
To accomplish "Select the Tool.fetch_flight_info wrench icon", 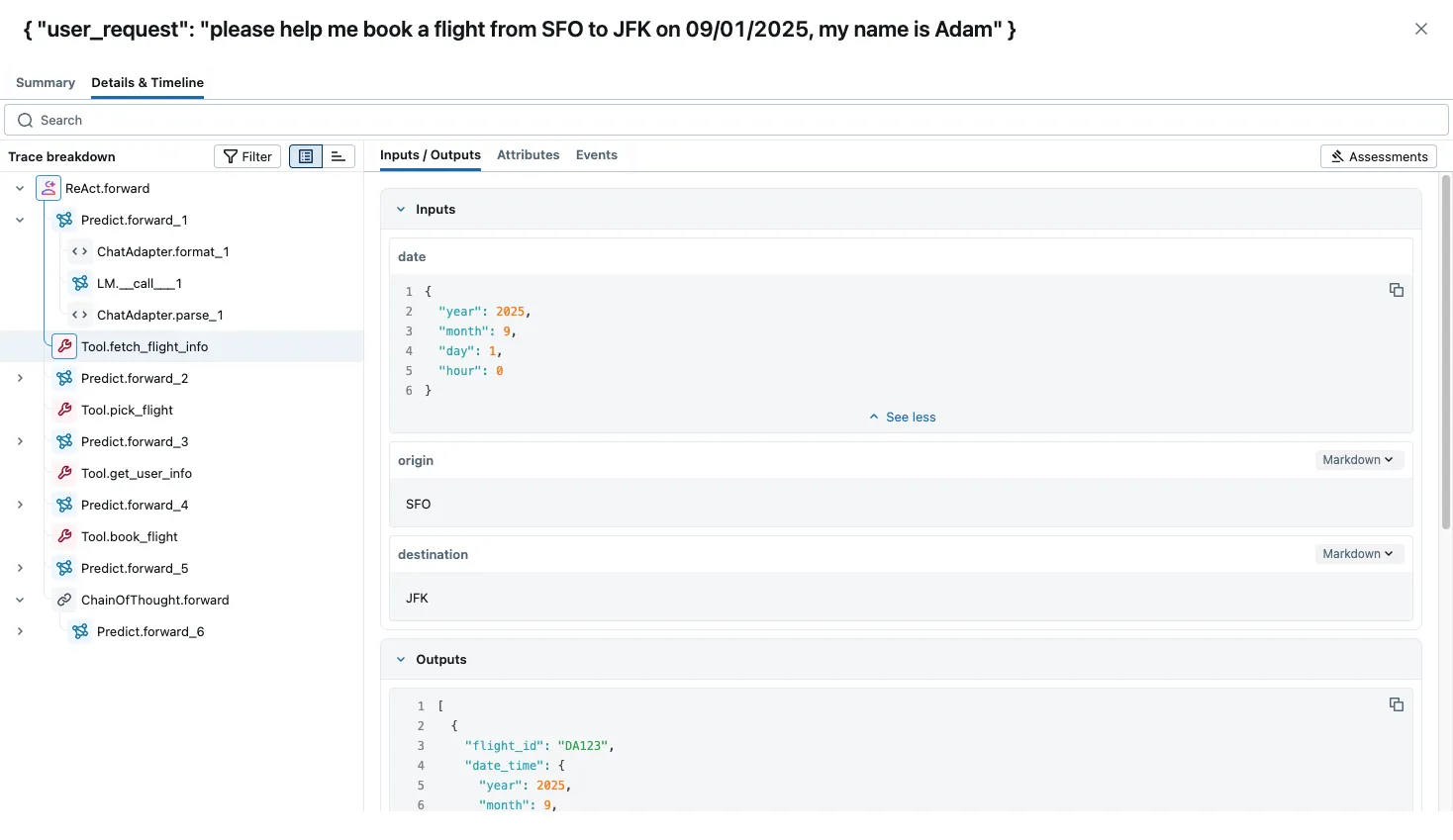I will 64,346.
